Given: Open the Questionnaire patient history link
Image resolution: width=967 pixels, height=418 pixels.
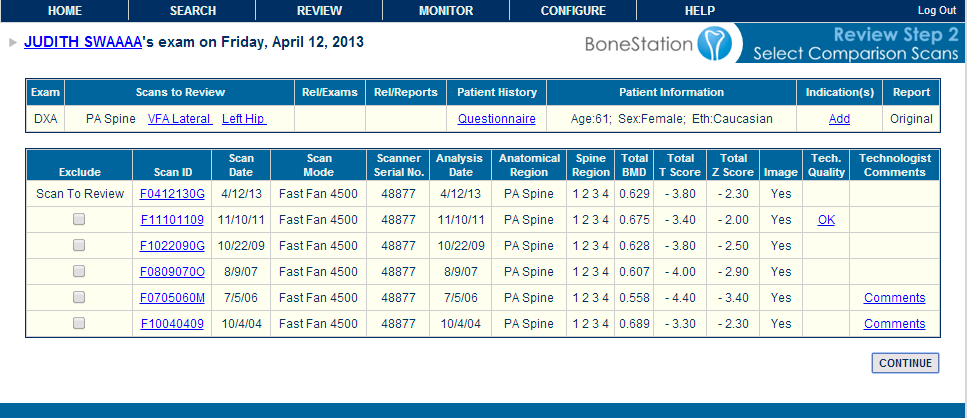Looking at the screenshot, I should click(x=497, y=119).
